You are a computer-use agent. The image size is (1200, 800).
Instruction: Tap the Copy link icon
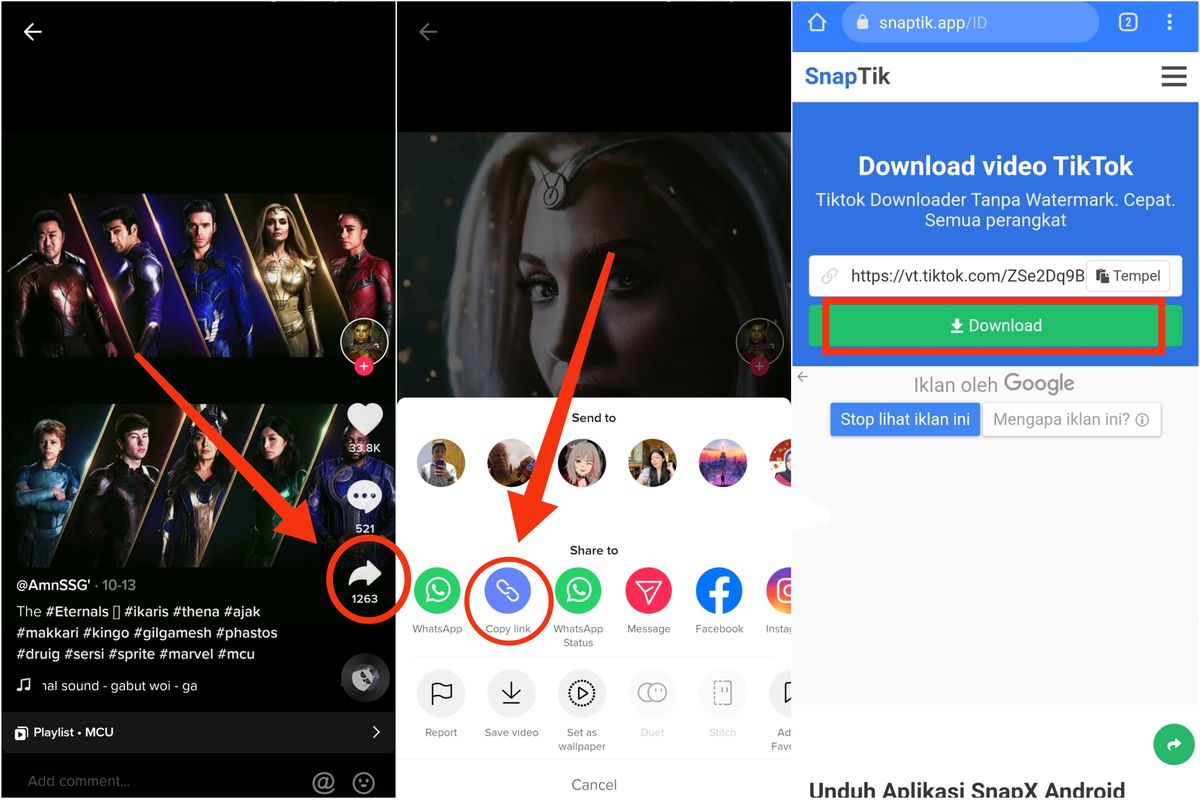(x=508, y=591)
